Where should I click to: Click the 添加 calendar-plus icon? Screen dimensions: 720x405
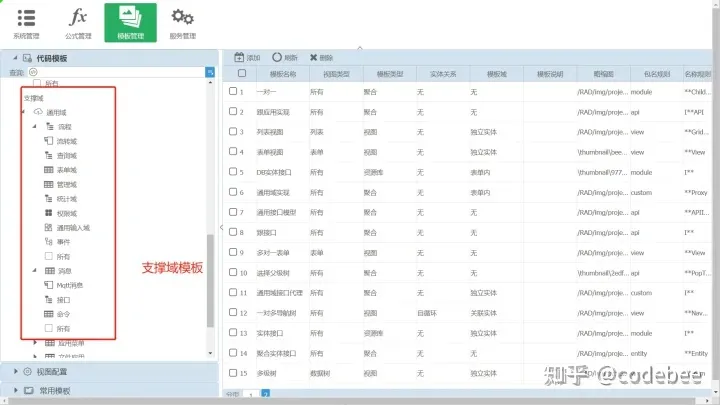tap(239, 57)
